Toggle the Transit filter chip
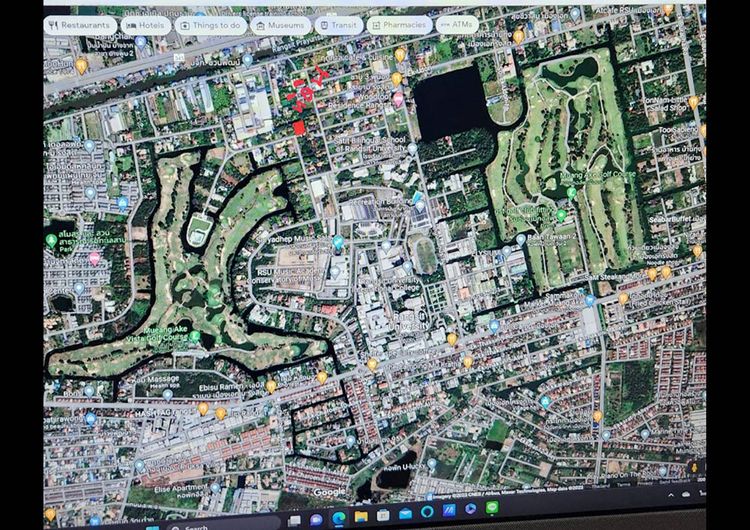The width and height of the screenshot is (750, 530). (x=339, y=25)
